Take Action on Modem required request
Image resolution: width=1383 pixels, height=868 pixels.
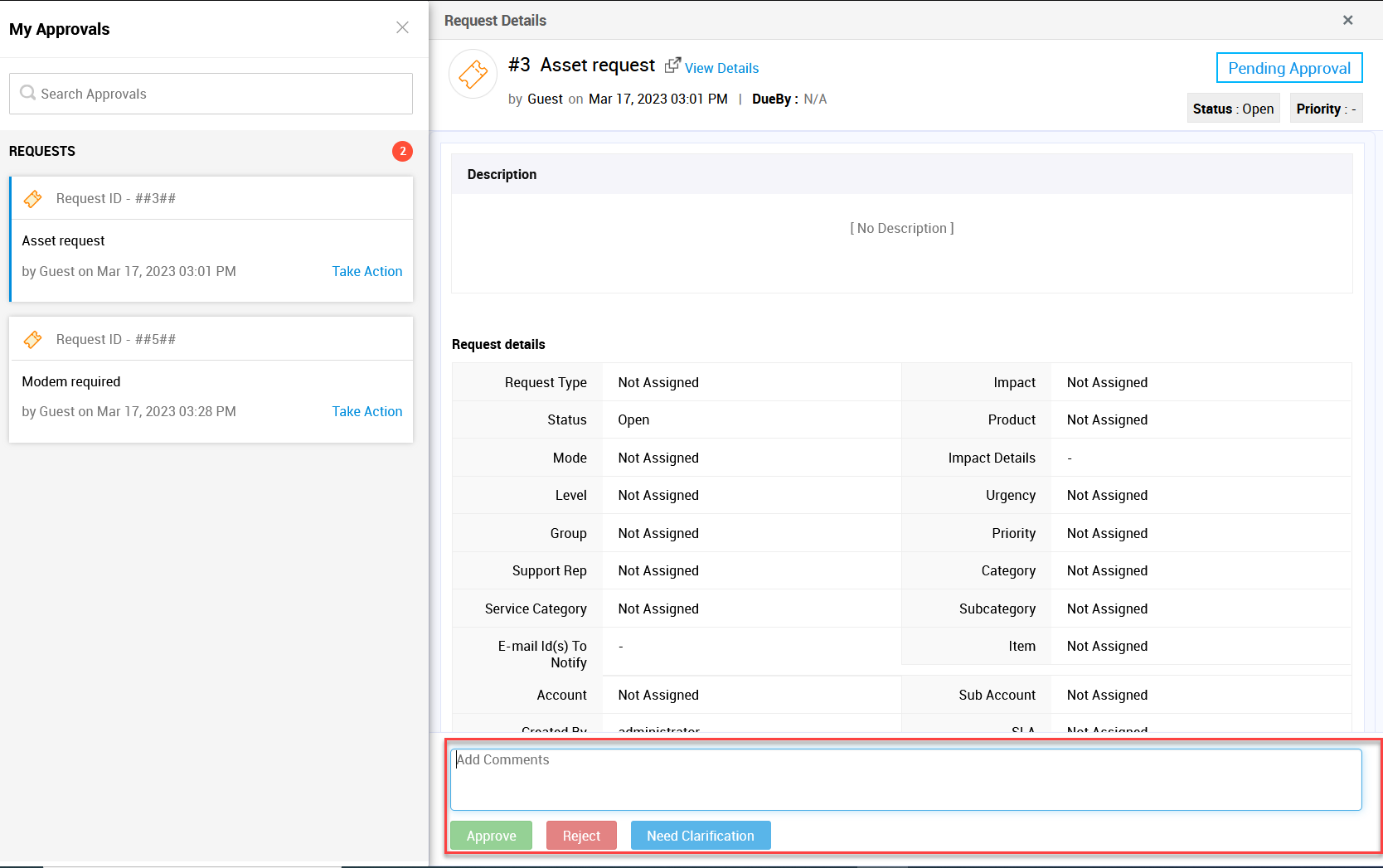tap(366, 411)
